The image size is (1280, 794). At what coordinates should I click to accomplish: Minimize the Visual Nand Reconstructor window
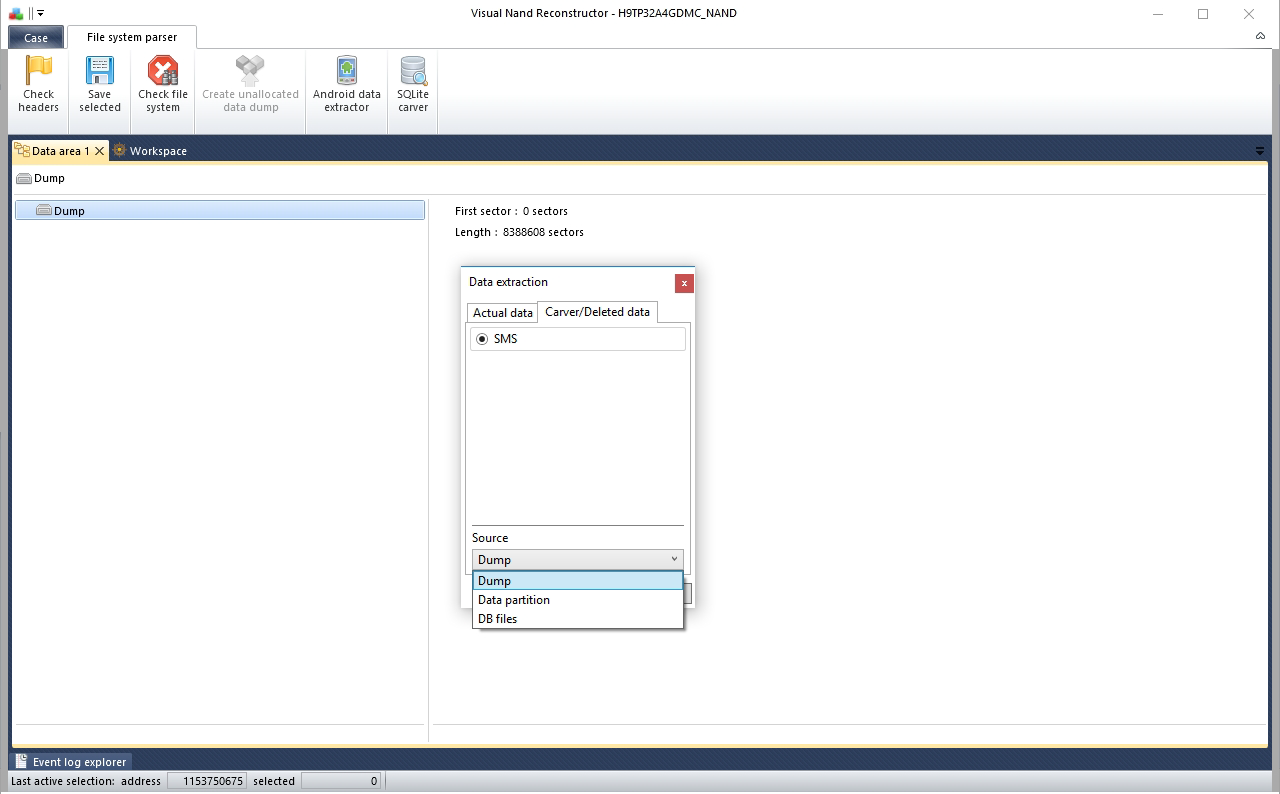(x=1157, y=14)
